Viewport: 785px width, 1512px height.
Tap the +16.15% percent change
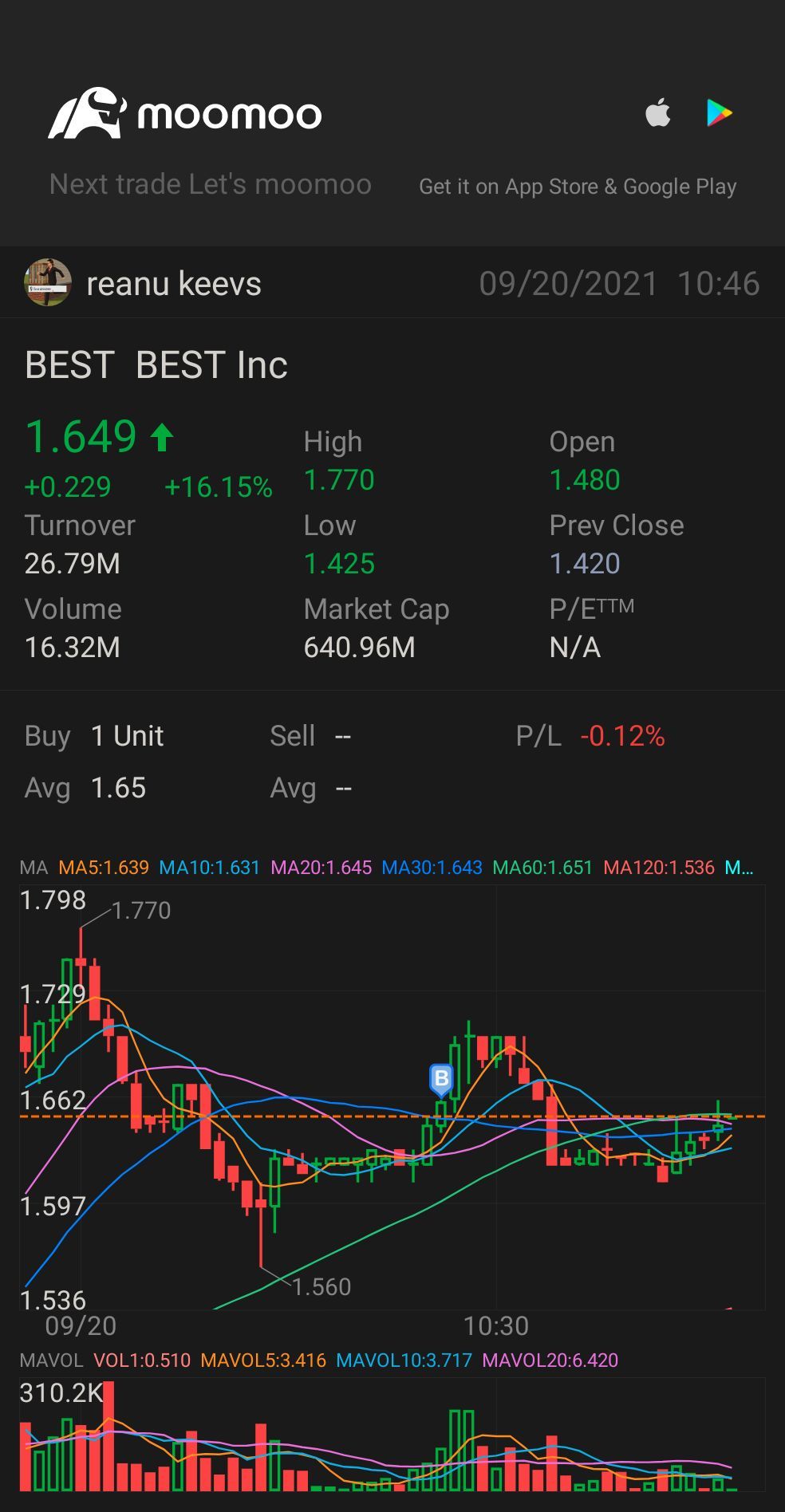219,486
